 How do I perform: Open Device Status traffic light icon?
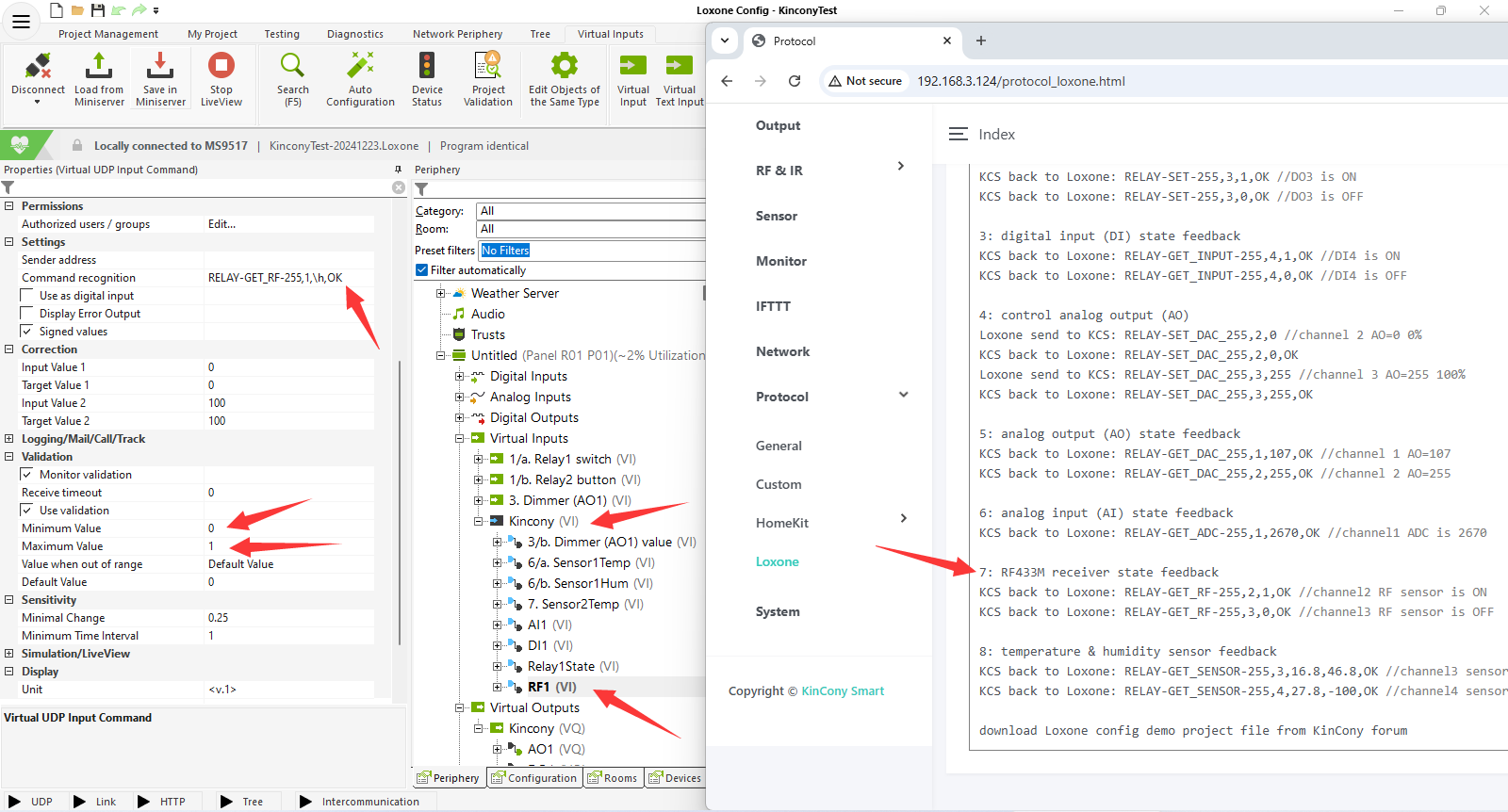pyautogui.click(x=427, y=66)
